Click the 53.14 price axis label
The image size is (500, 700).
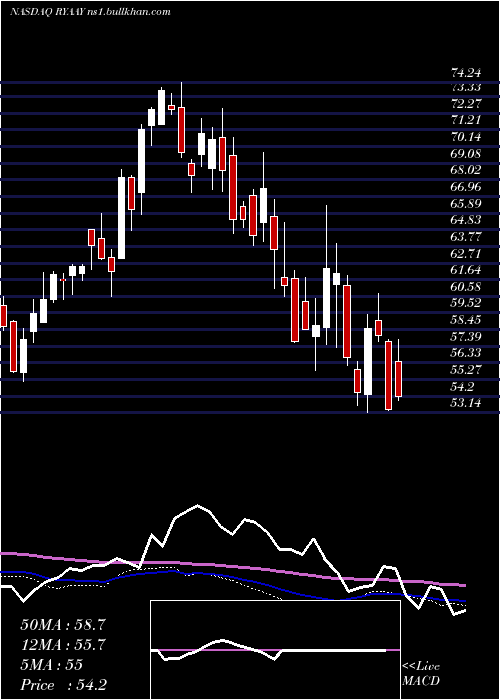[x=466, y=403]
